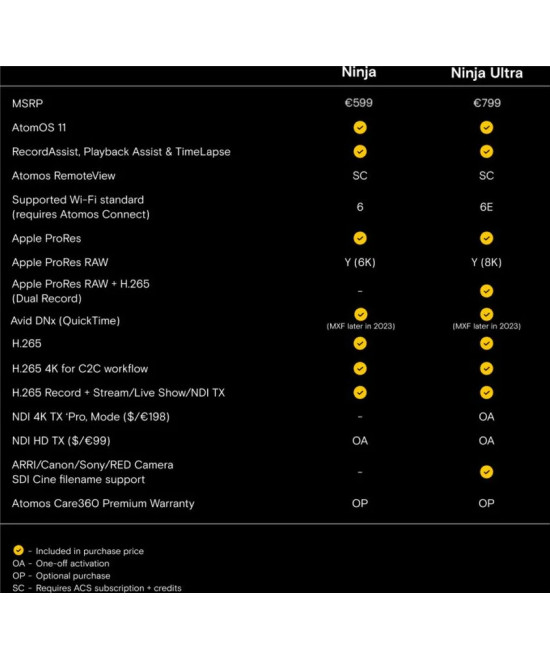
Task: Click the Y (8K) ProRes RAW value
Action: [x=486, y=263]
